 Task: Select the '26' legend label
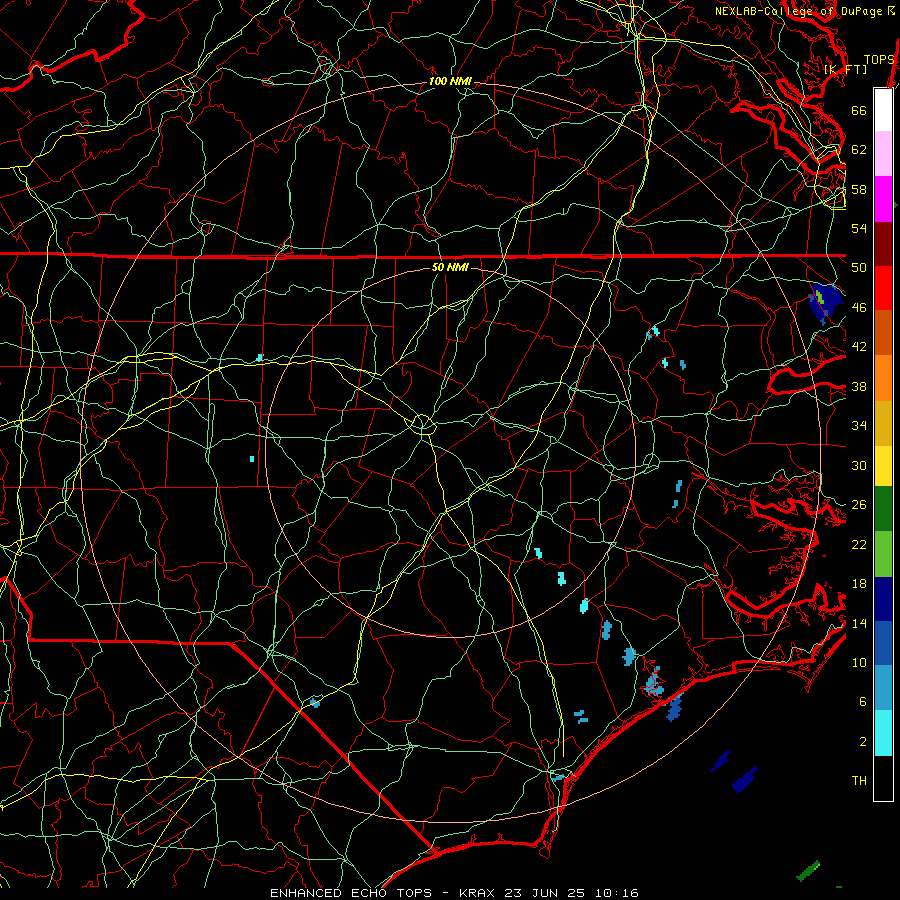point(859,505)
